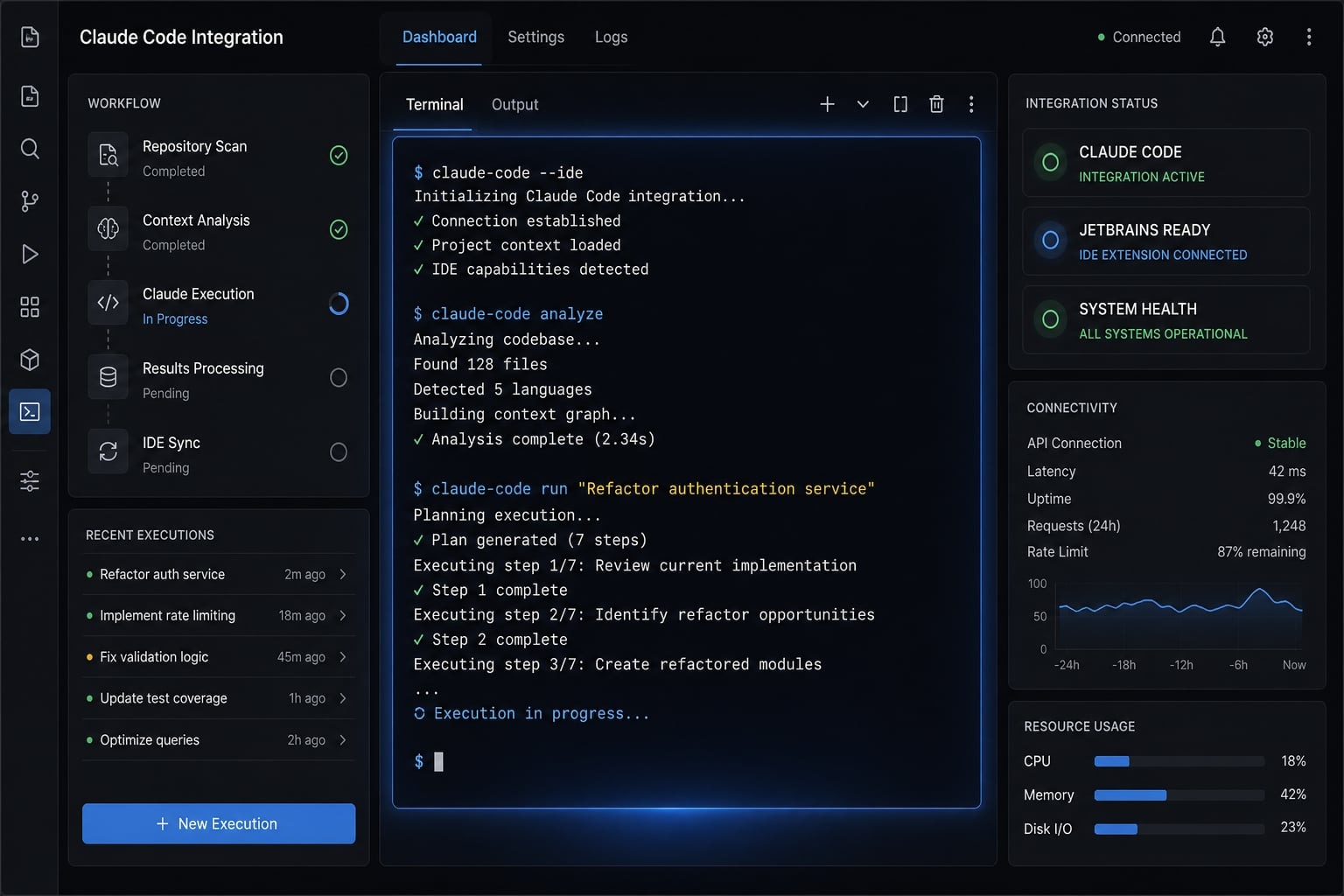Select the terminal icon in sidebar
Screen dimensions: 1344x896
(x=30, y=411)
